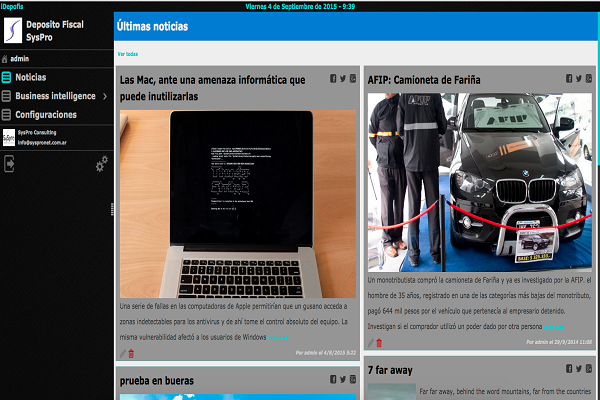This screenshot has width=600, height=400.
Task: Edit the Mac threat article with pencil icon
Action: tap(123, 354)
